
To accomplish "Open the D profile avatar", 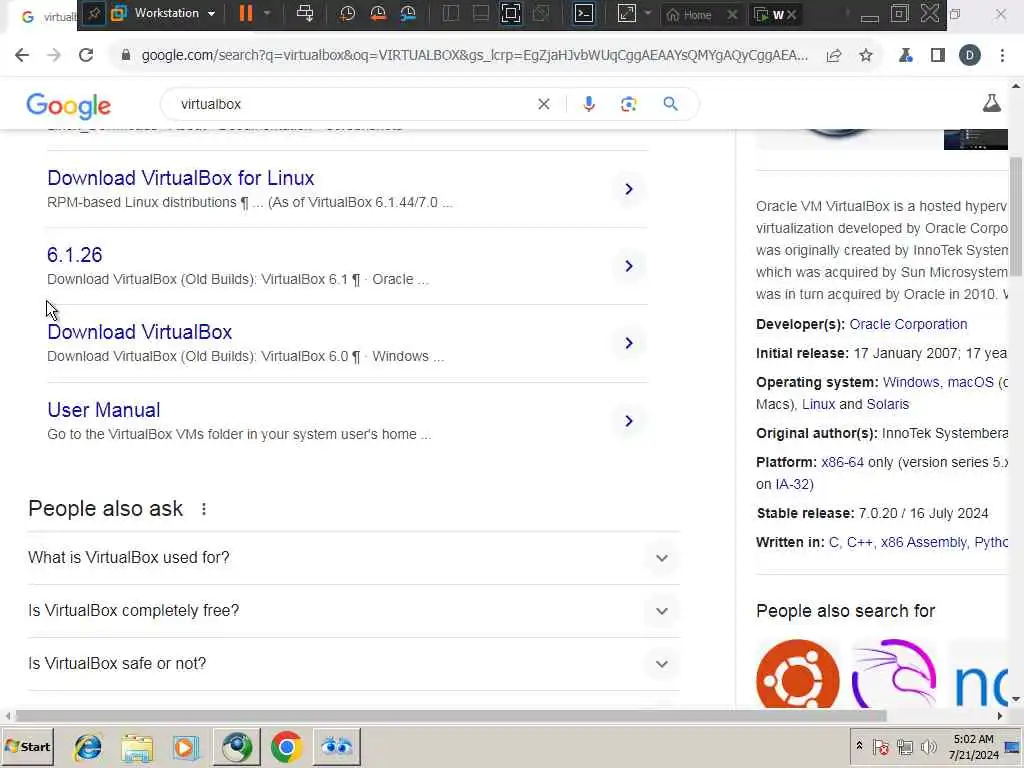I will [x=970, y=56].
